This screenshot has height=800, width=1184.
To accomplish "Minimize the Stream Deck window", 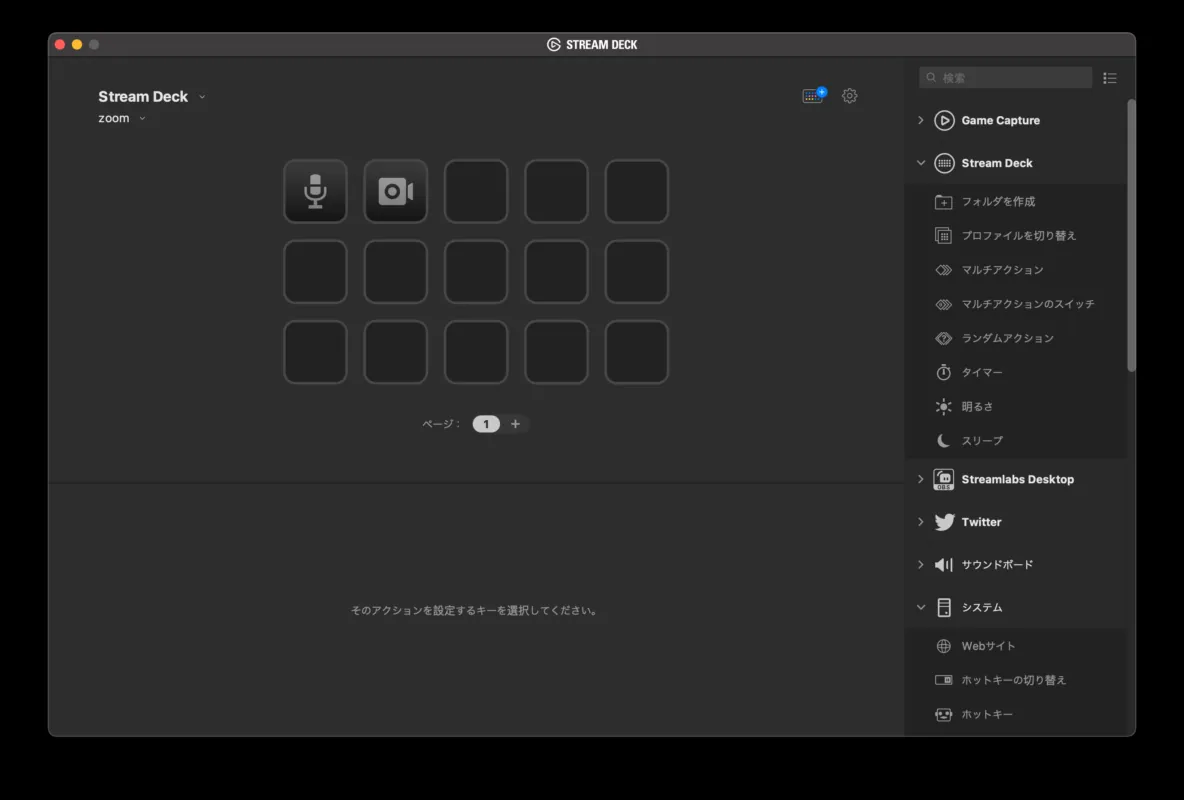I will tap(77, 45).
